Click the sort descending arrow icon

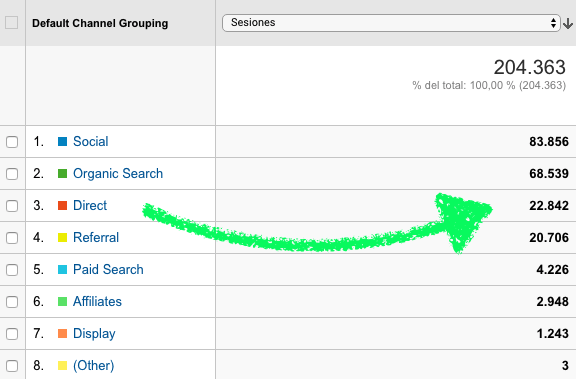(x=568, y=24)
